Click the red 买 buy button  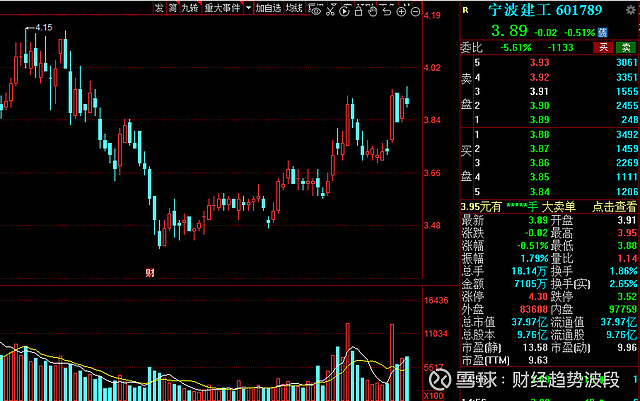pos(603,47)
